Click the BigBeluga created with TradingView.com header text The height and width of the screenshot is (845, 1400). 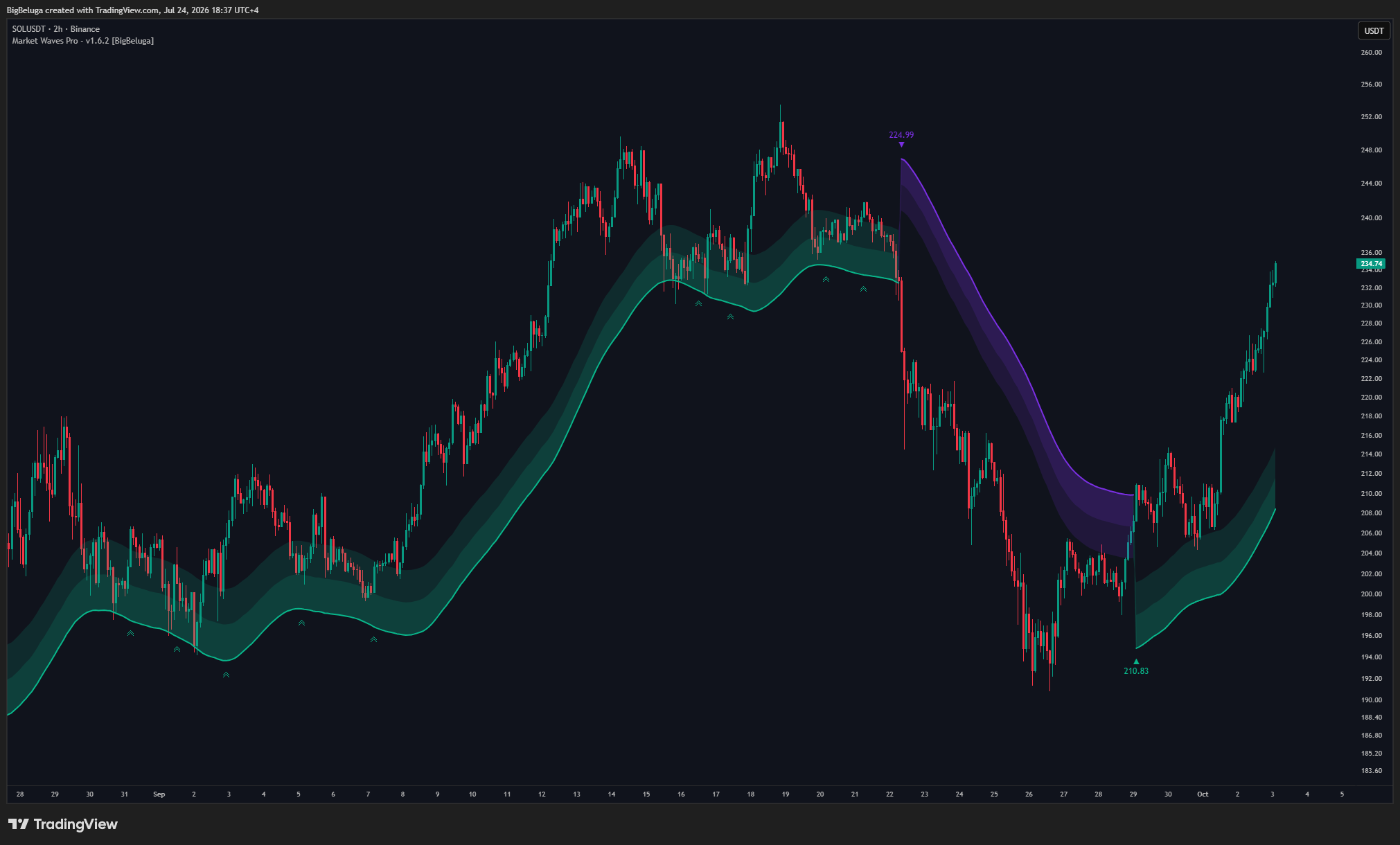pos(132,10)
